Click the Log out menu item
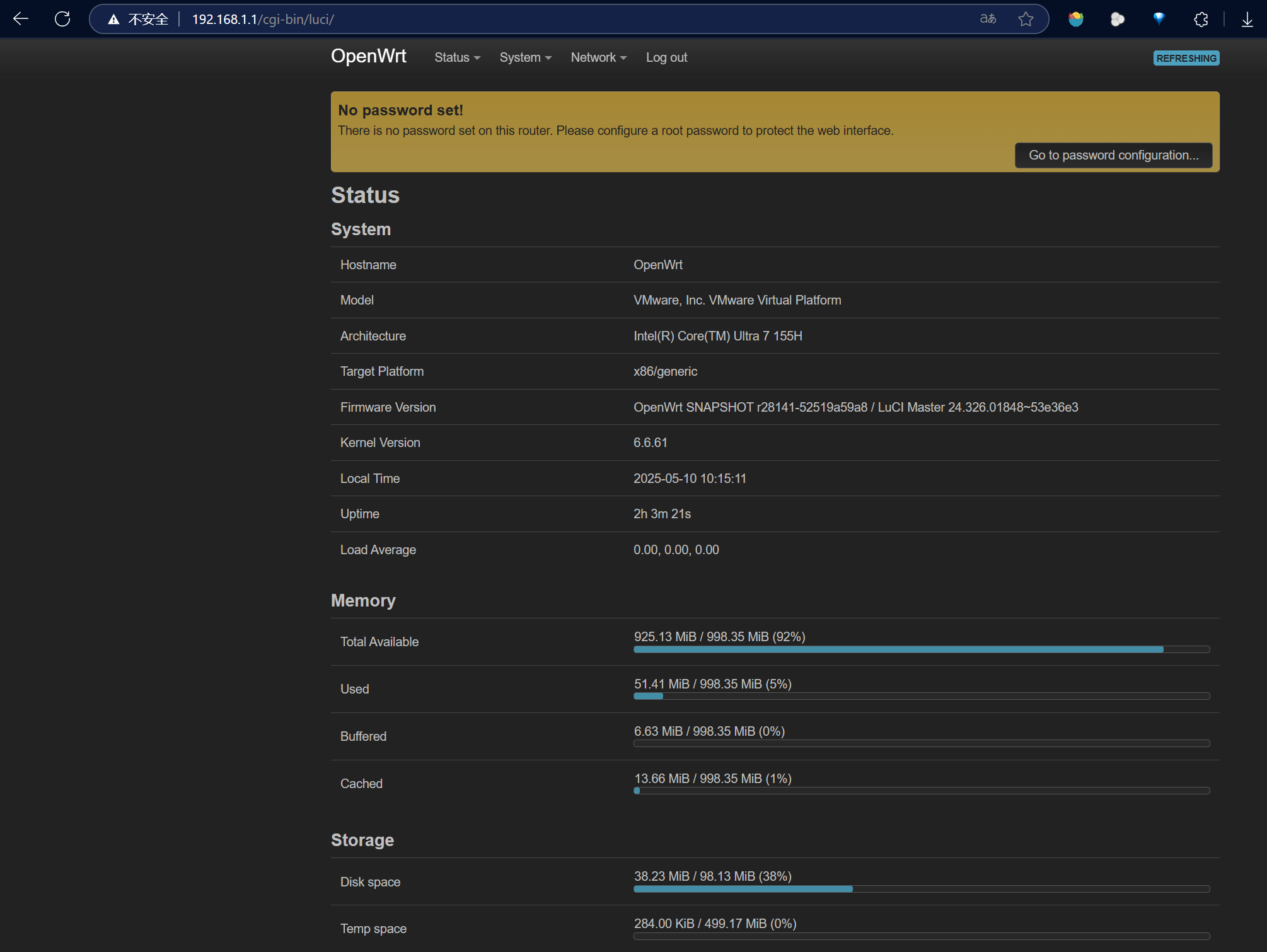This screenshot has height=952, width=1267. coord(666,57)
